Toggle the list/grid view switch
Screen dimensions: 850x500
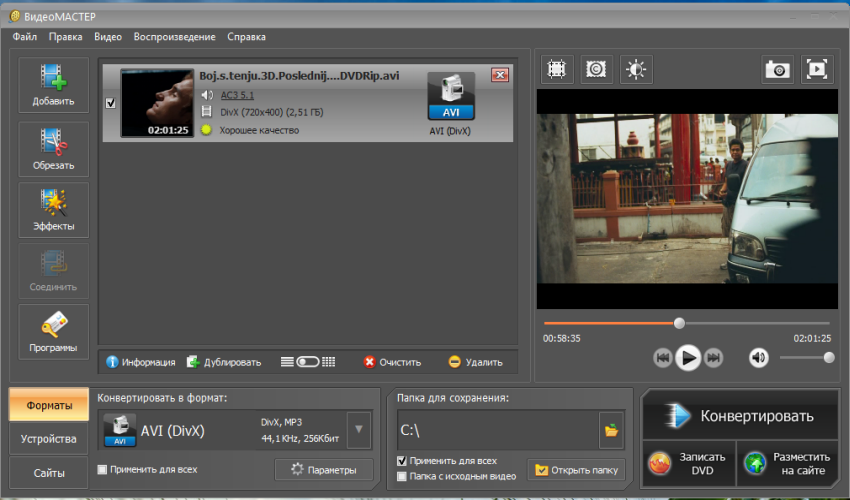(x=308, y=362)
